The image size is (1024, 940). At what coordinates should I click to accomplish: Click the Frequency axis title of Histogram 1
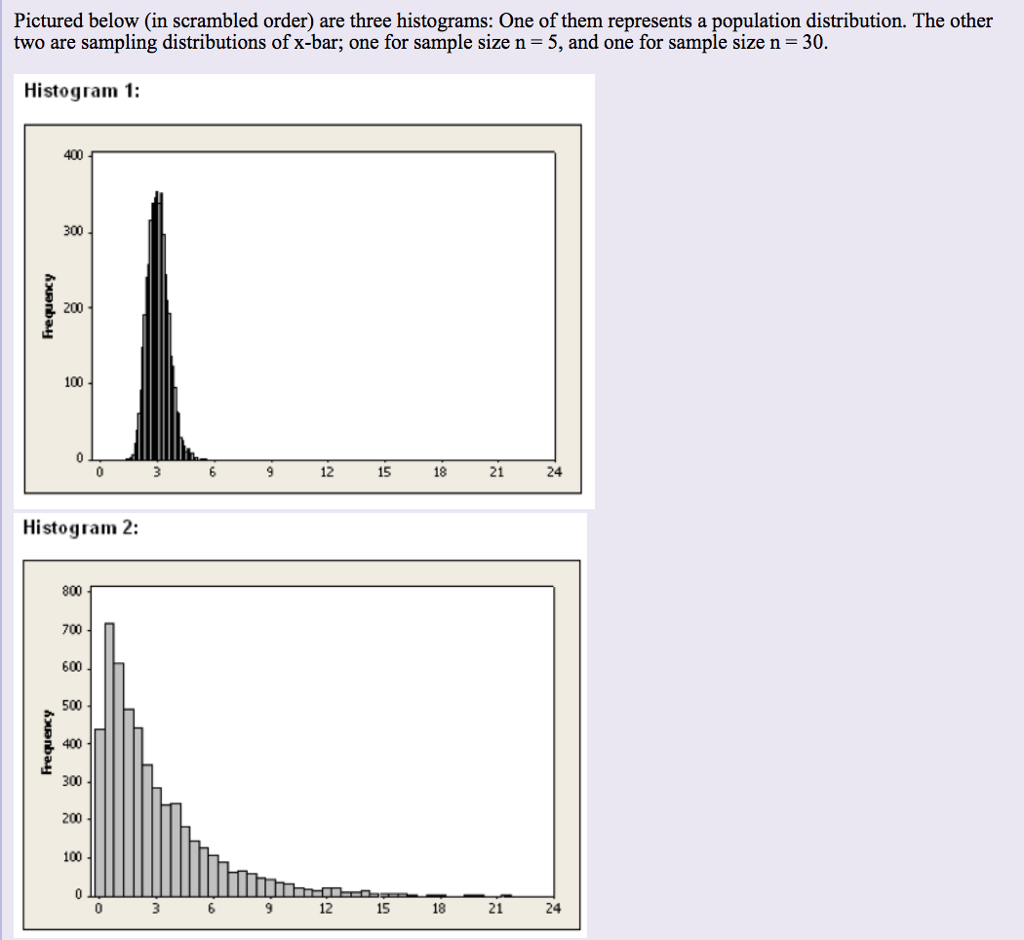coord(47,306)
